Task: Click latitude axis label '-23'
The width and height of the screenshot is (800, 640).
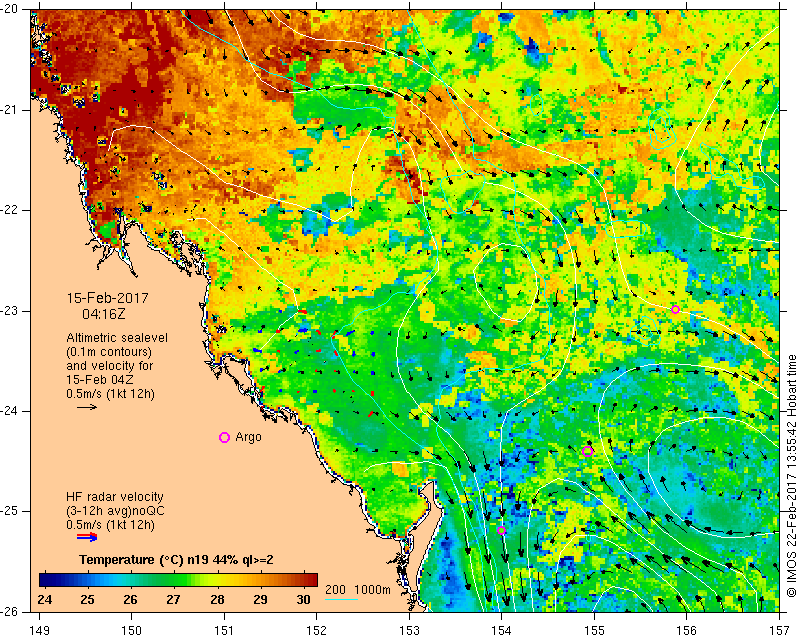Action: [x=10, y=311]
